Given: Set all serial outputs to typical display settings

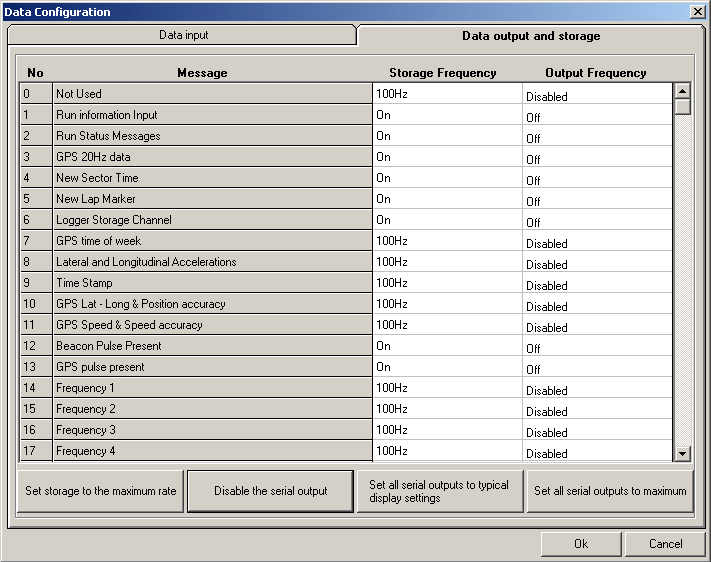Looking at the screenshot, I should [x=439, y=491].
